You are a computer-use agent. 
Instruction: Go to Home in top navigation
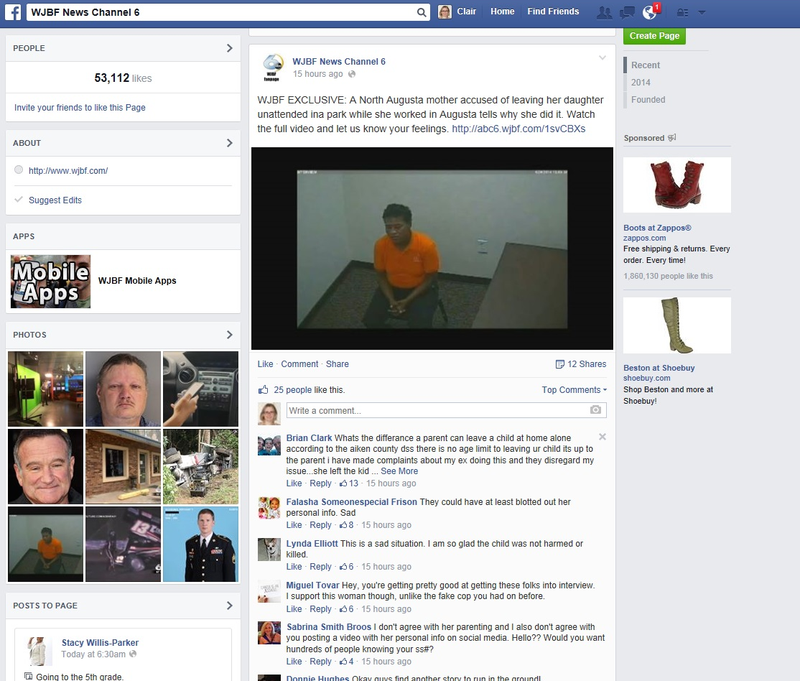point(503,12)
